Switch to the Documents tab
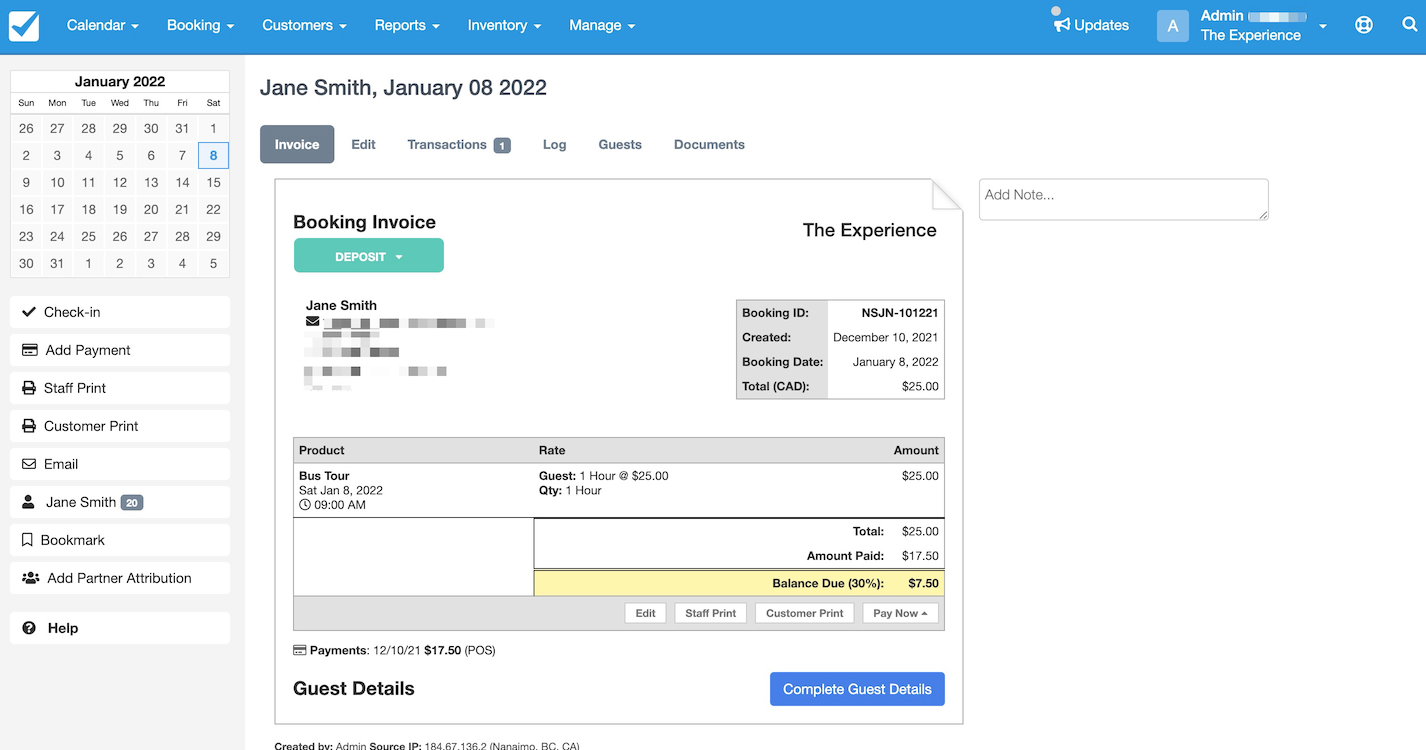Viewport: 1426px width, 750px height. coord(709,144)
